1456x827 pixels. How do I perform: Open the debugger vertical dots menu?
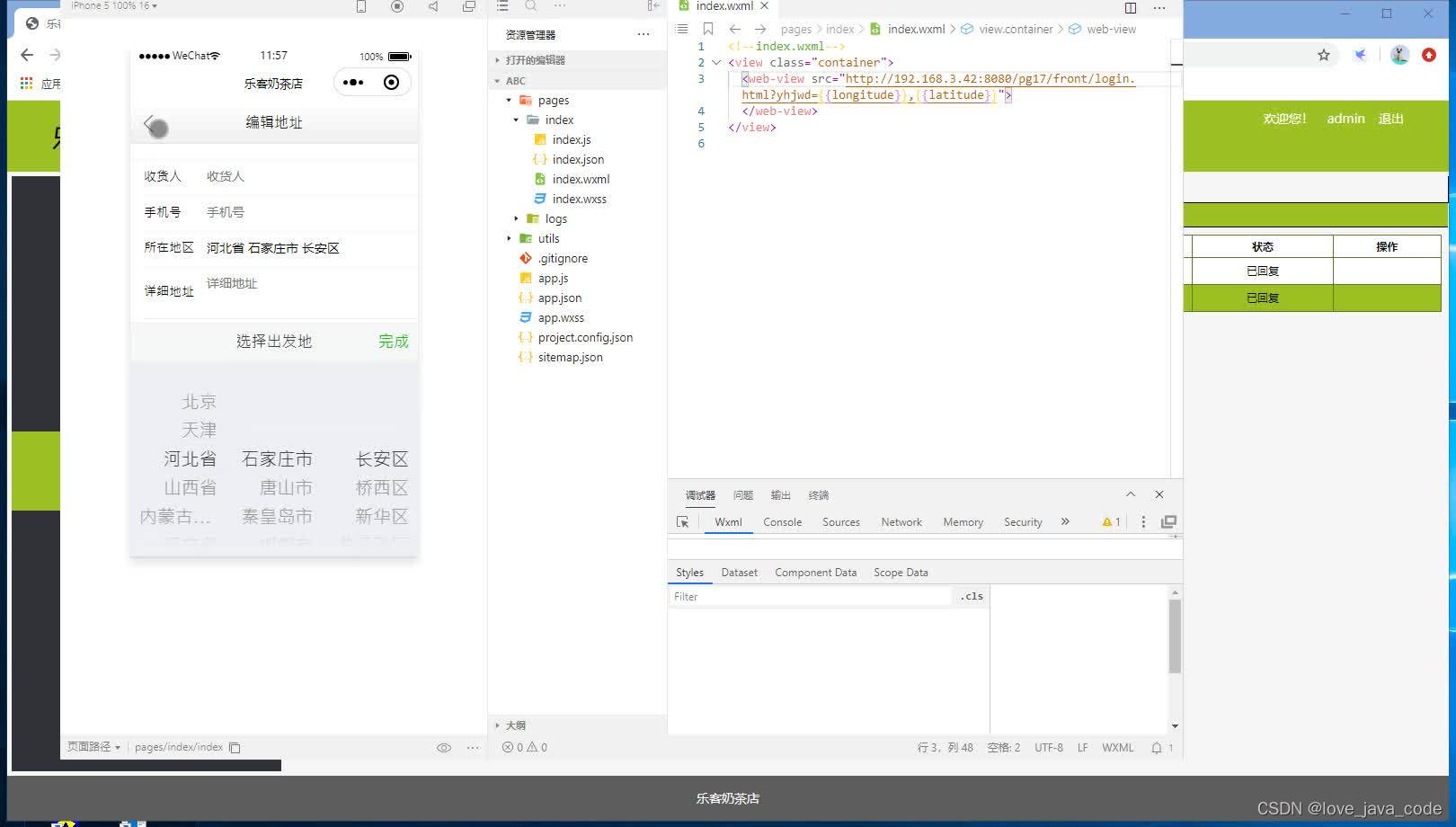[x=1143, y=522]
